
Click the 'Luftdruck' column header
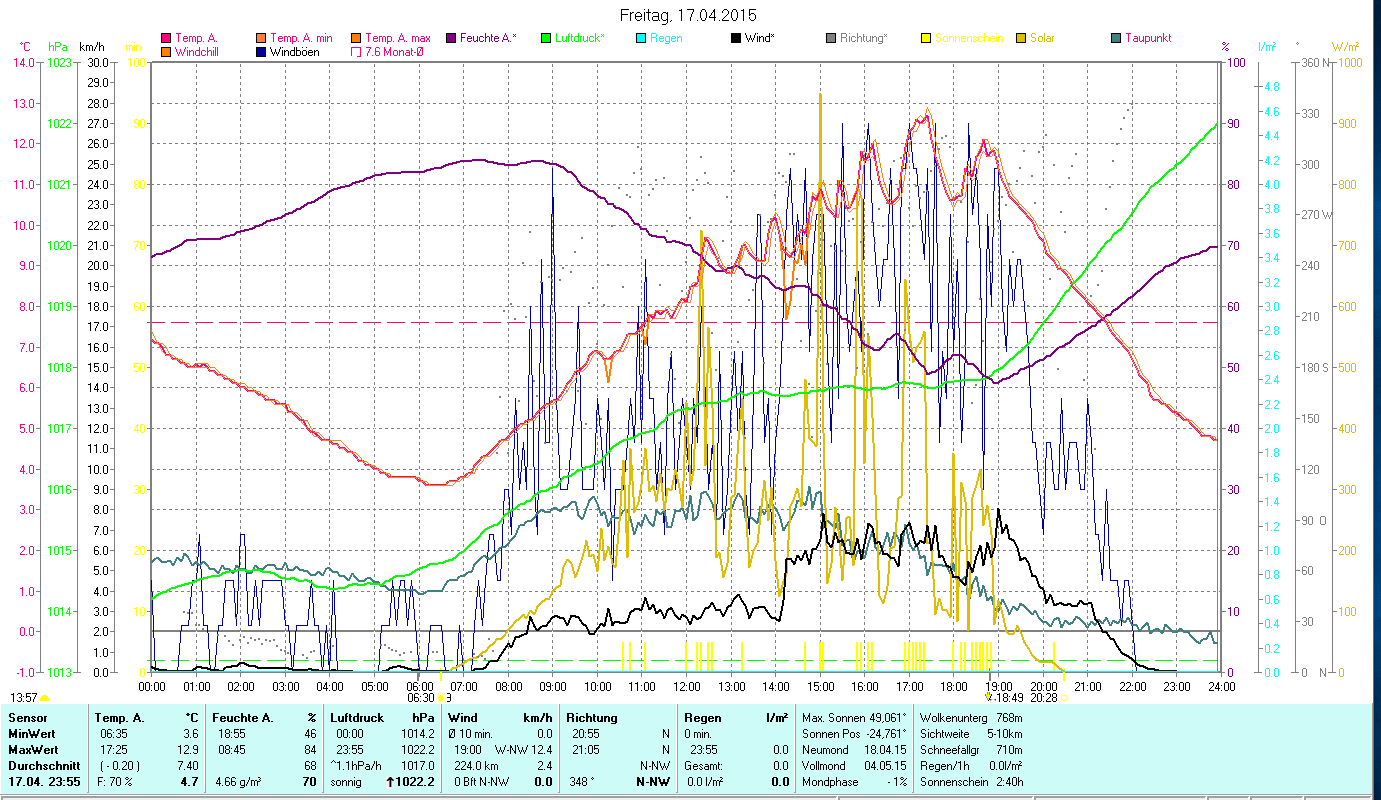click(x=357, y=718)
